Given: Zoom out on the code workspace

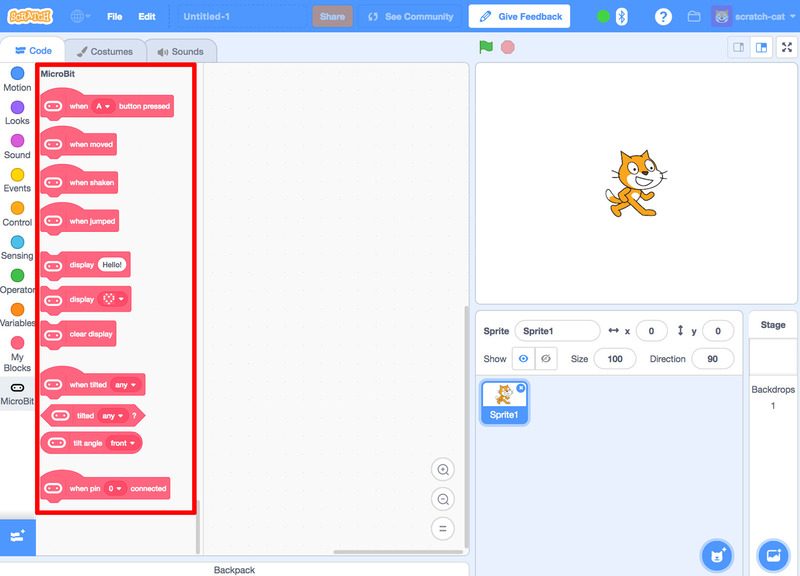Looking at the screenshot, I should coord(443,499).
